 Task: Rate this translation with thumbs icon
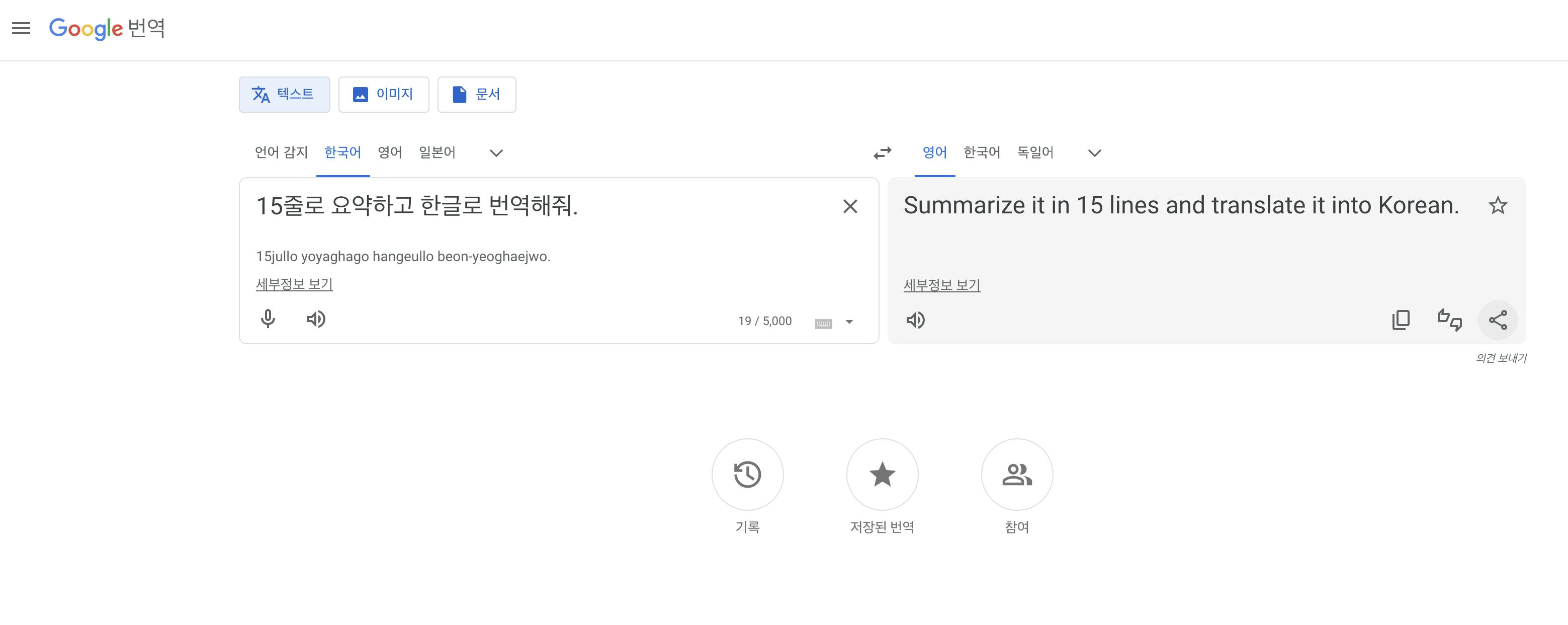point(1449,320)
